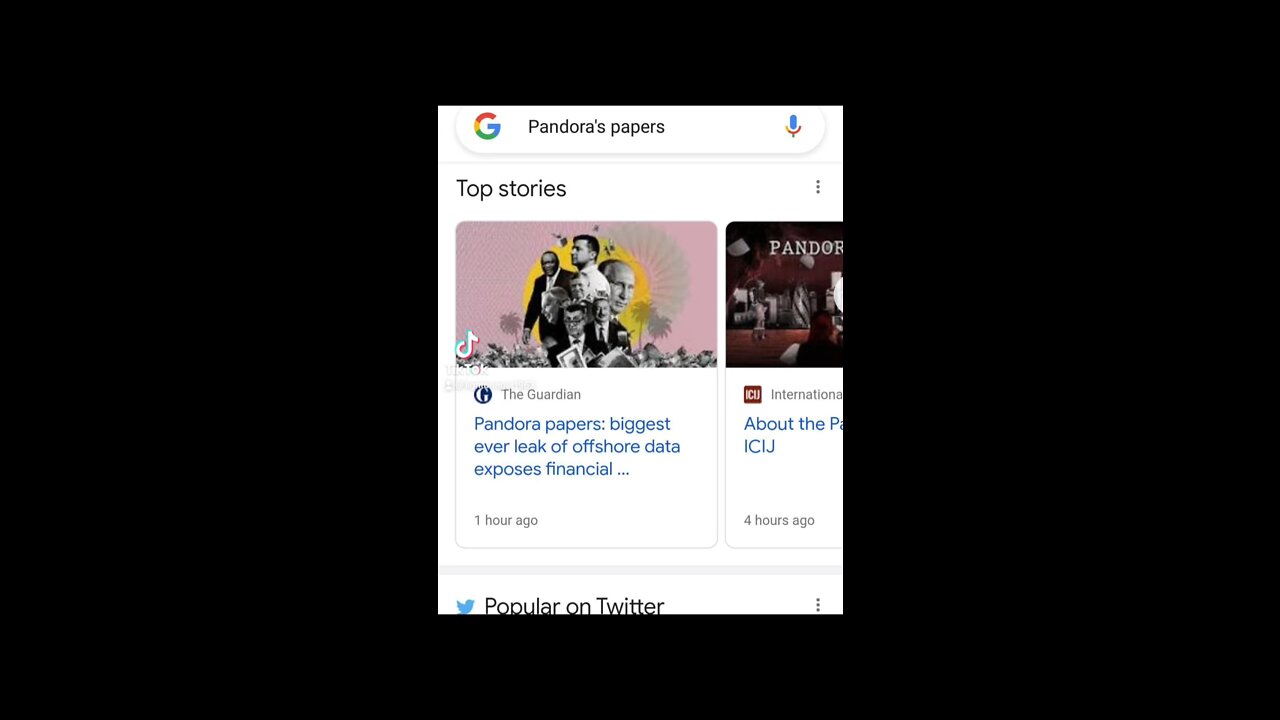This screenshot has height=720, width=1280.
Task: Open 'About the Pa...' ICIJ headline
Action: click(x=793, y=435)
